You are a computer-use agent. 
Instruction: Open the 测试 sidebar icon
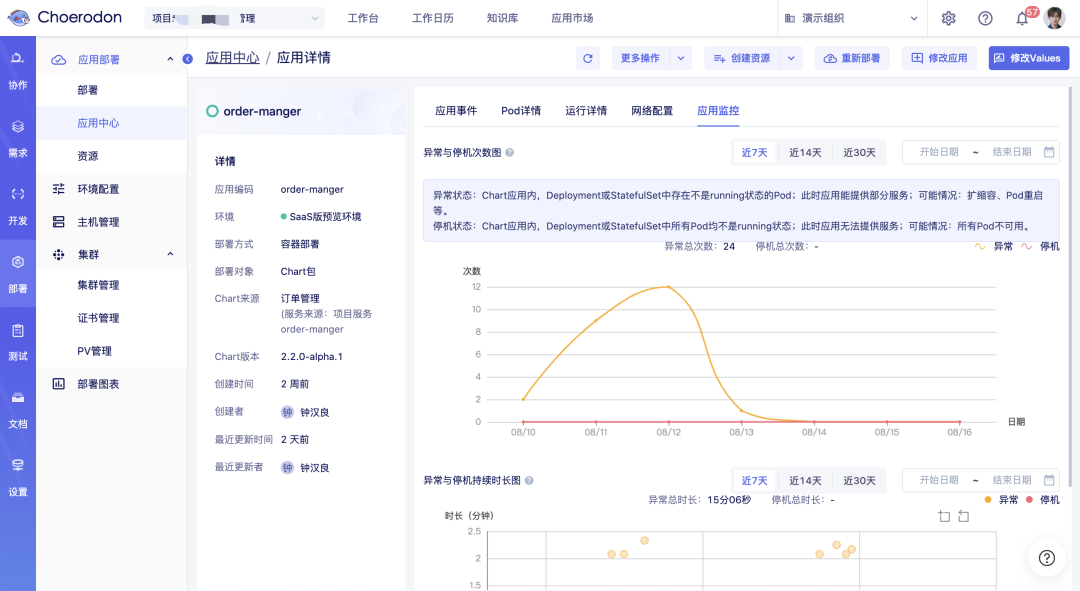pyautogui.click(x=18, y=342)
